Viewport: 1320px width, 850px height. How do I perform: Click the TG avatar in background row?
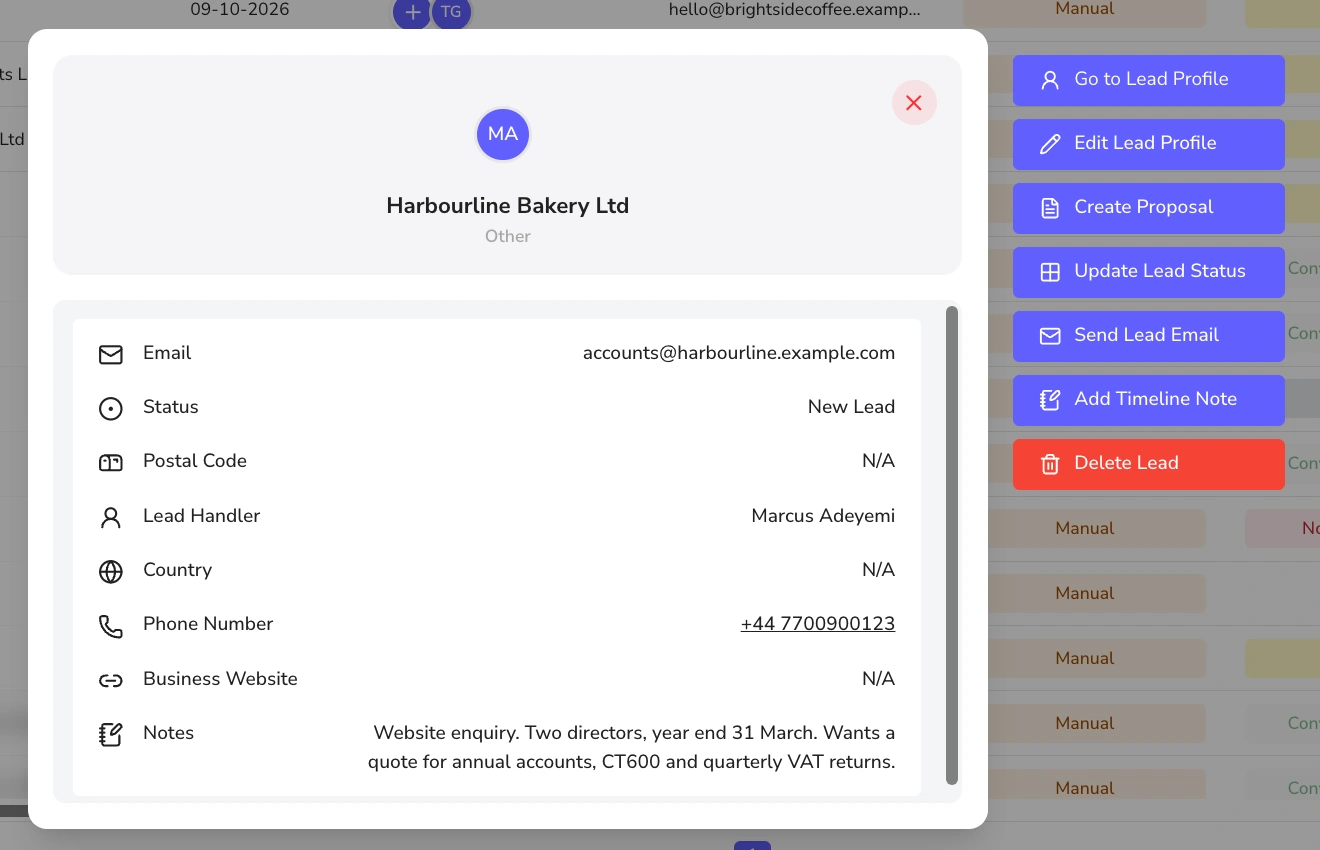point(451,12)
